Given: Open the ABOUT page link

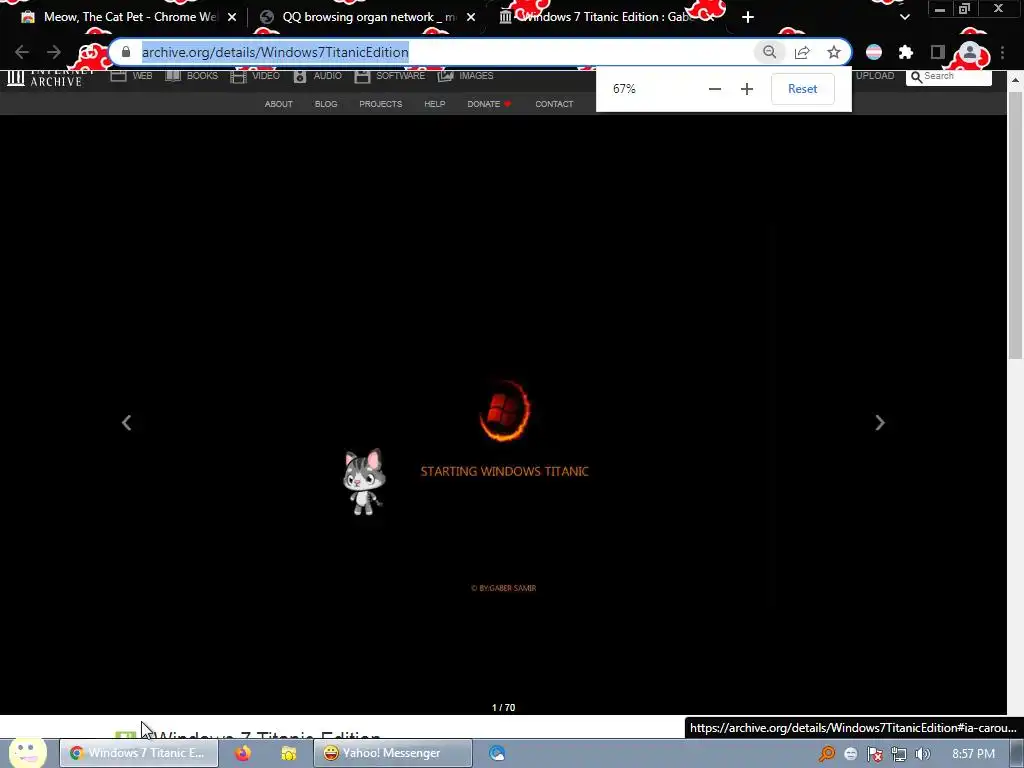Looking at the screenshot, I should (x=278, y=104).
